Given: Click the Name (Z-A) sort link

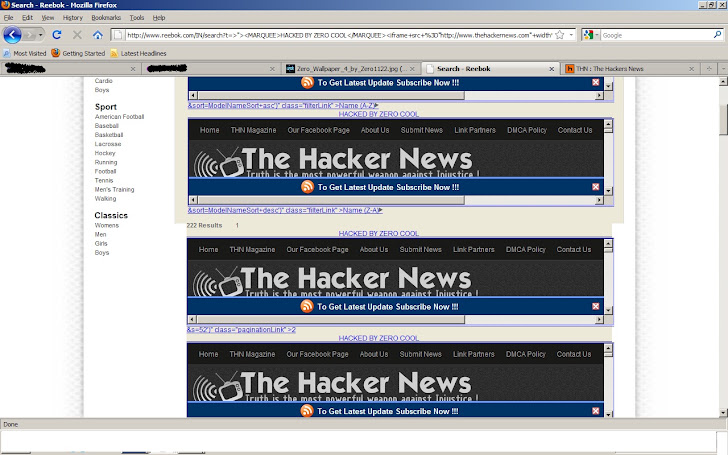Looking at the screenshot, I should coord(285,210).
